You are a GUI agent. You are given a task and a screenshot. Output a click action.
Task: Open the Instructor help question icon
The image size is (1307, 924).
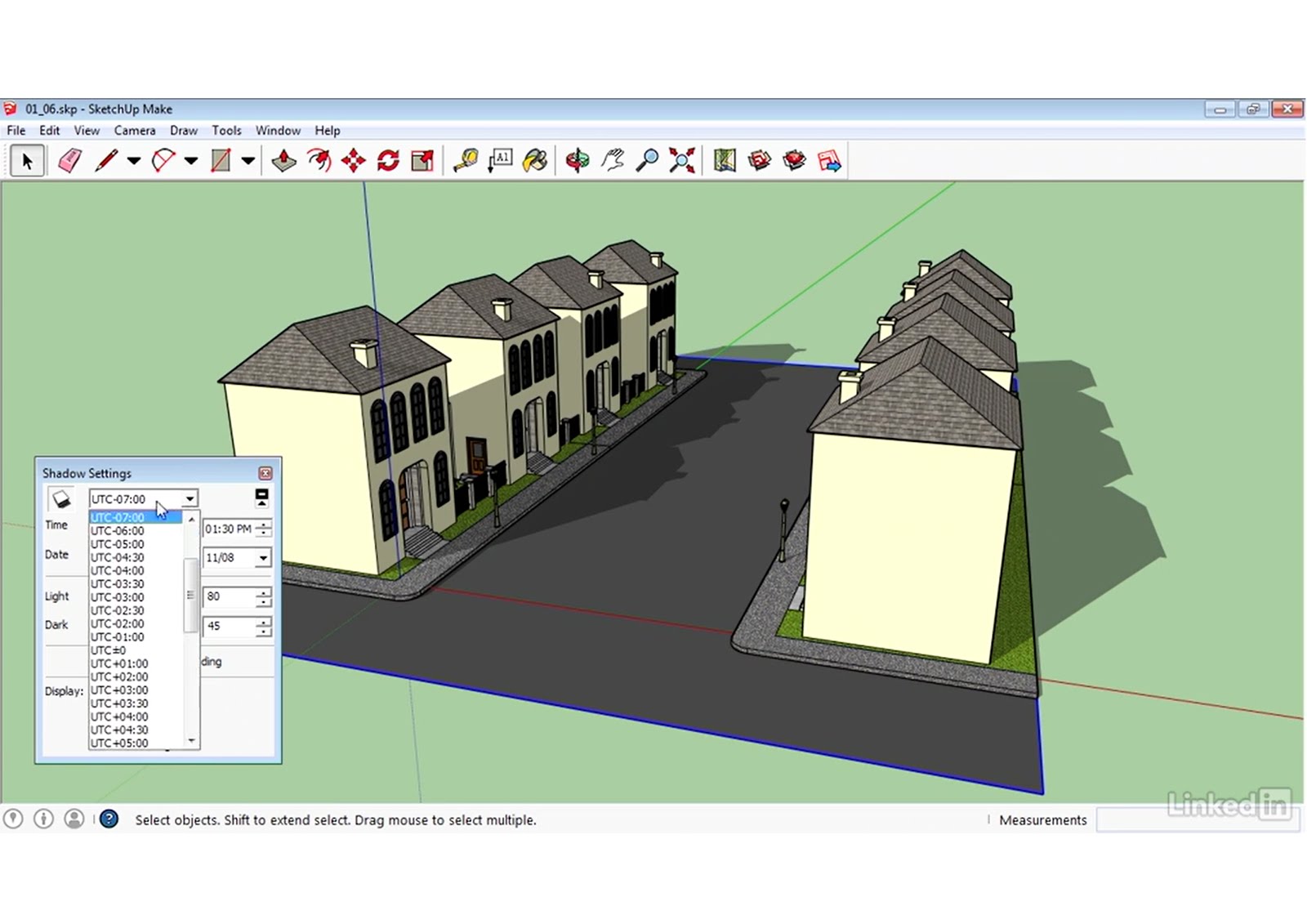[109, 819]
